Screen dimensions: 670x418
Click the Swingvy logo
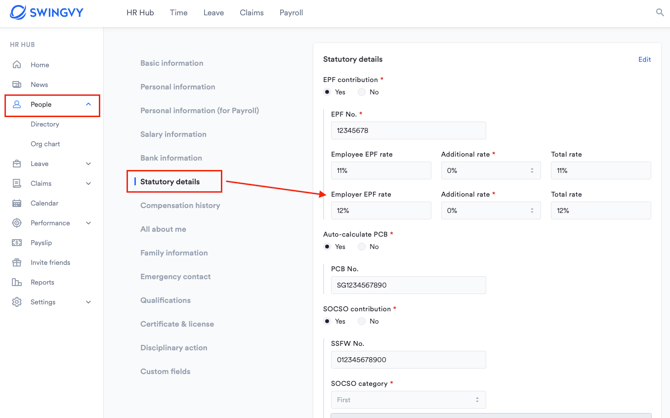pos(47,13)
